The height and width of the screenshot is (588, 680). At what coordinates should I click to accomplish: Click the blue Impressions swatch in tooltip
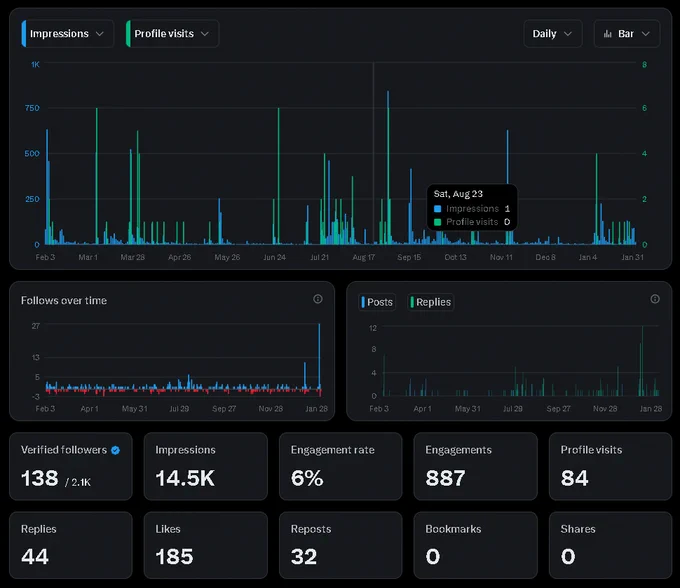tap(438, 209)
